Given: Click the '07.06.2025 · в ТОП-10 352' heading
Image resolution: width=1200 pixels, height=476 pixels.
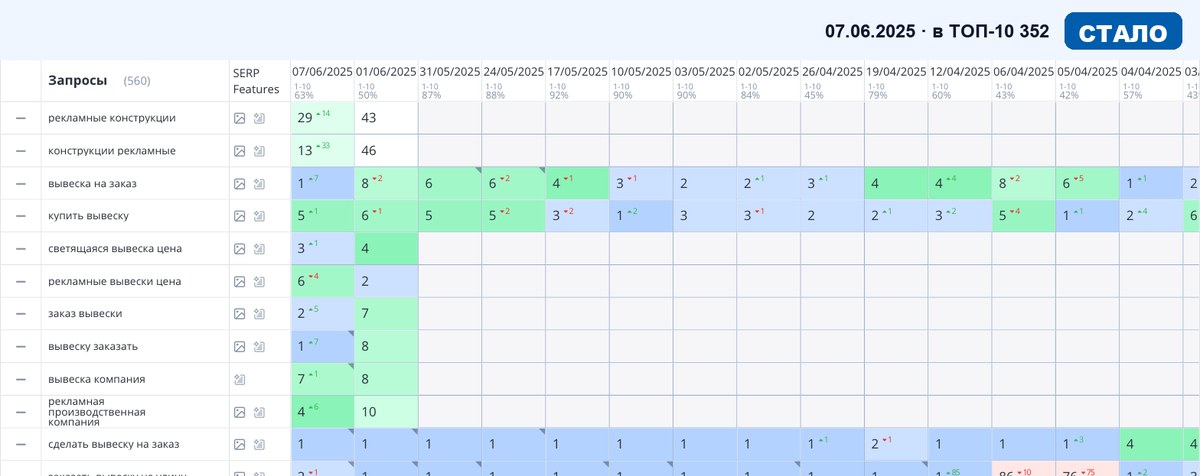Looking at the screenshot, I should tap(937, 32).
